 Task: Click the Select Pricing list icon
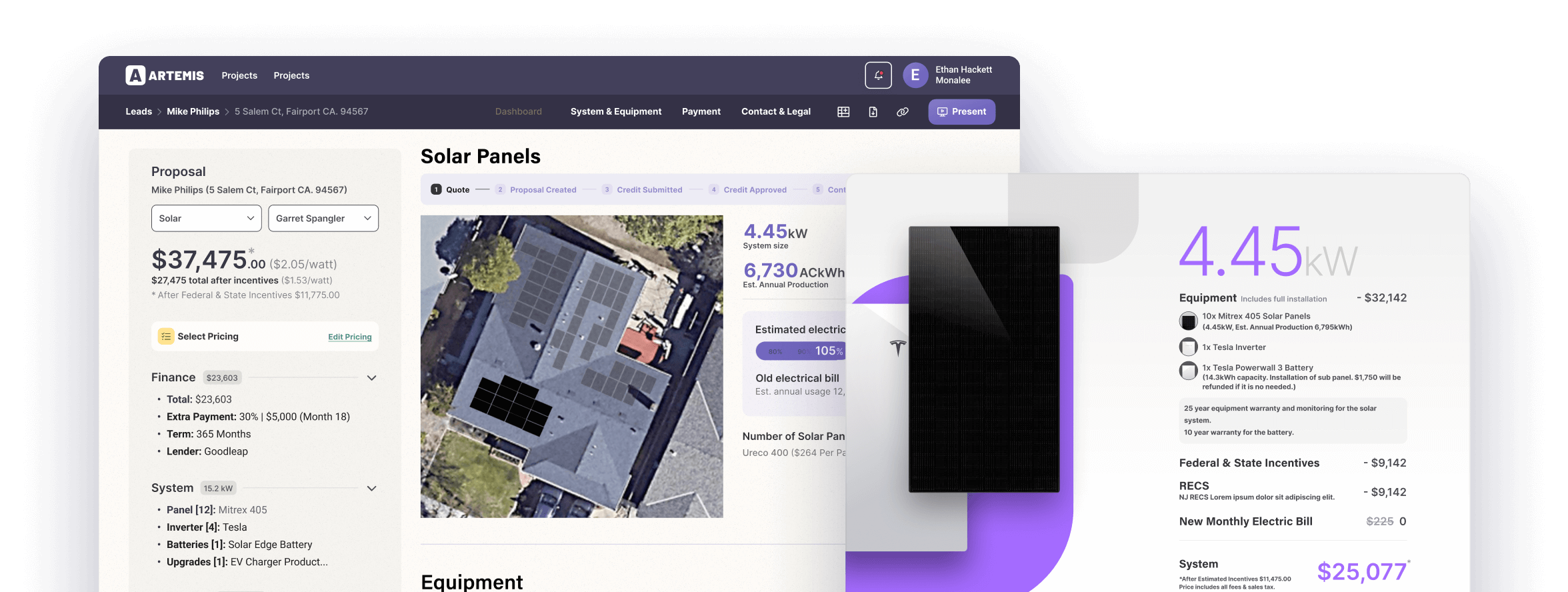[x=166, y=337]
